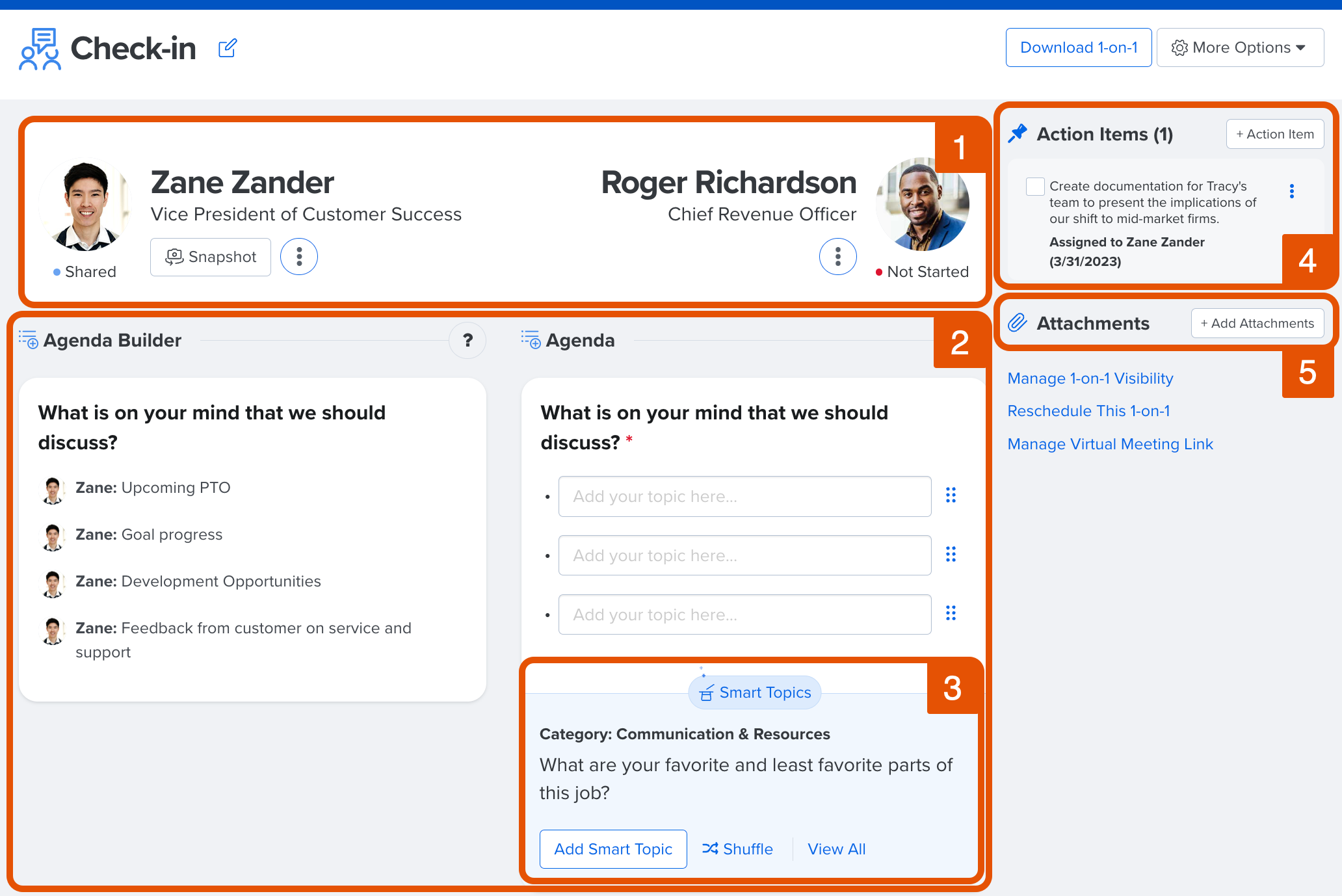Shuffle the smart topic suggestion
The height and width of the screenshot is (896, 1342).
click(x=737, y=849)
